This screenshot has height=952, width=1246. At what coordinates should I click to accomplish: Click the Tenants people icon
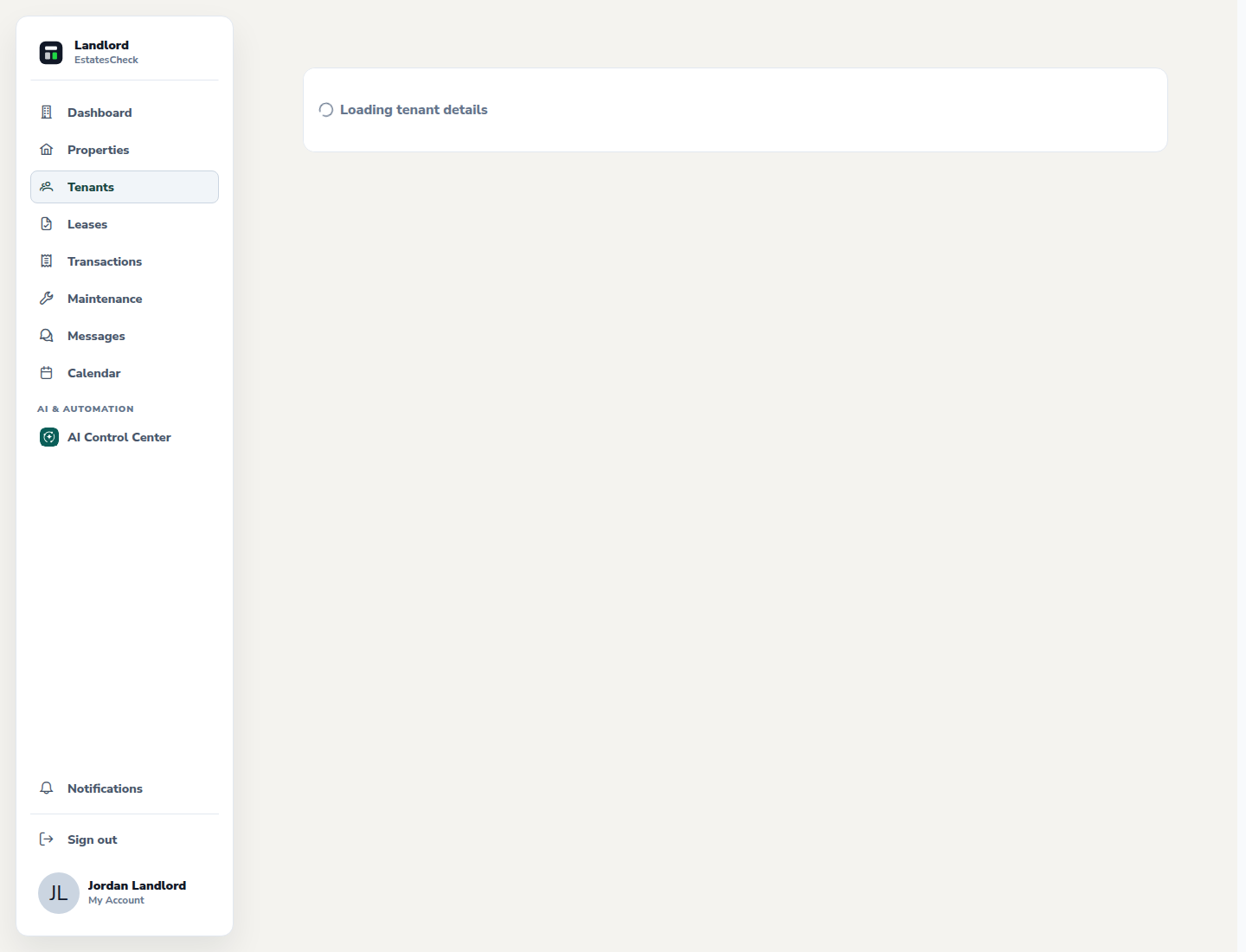[47, 187]
